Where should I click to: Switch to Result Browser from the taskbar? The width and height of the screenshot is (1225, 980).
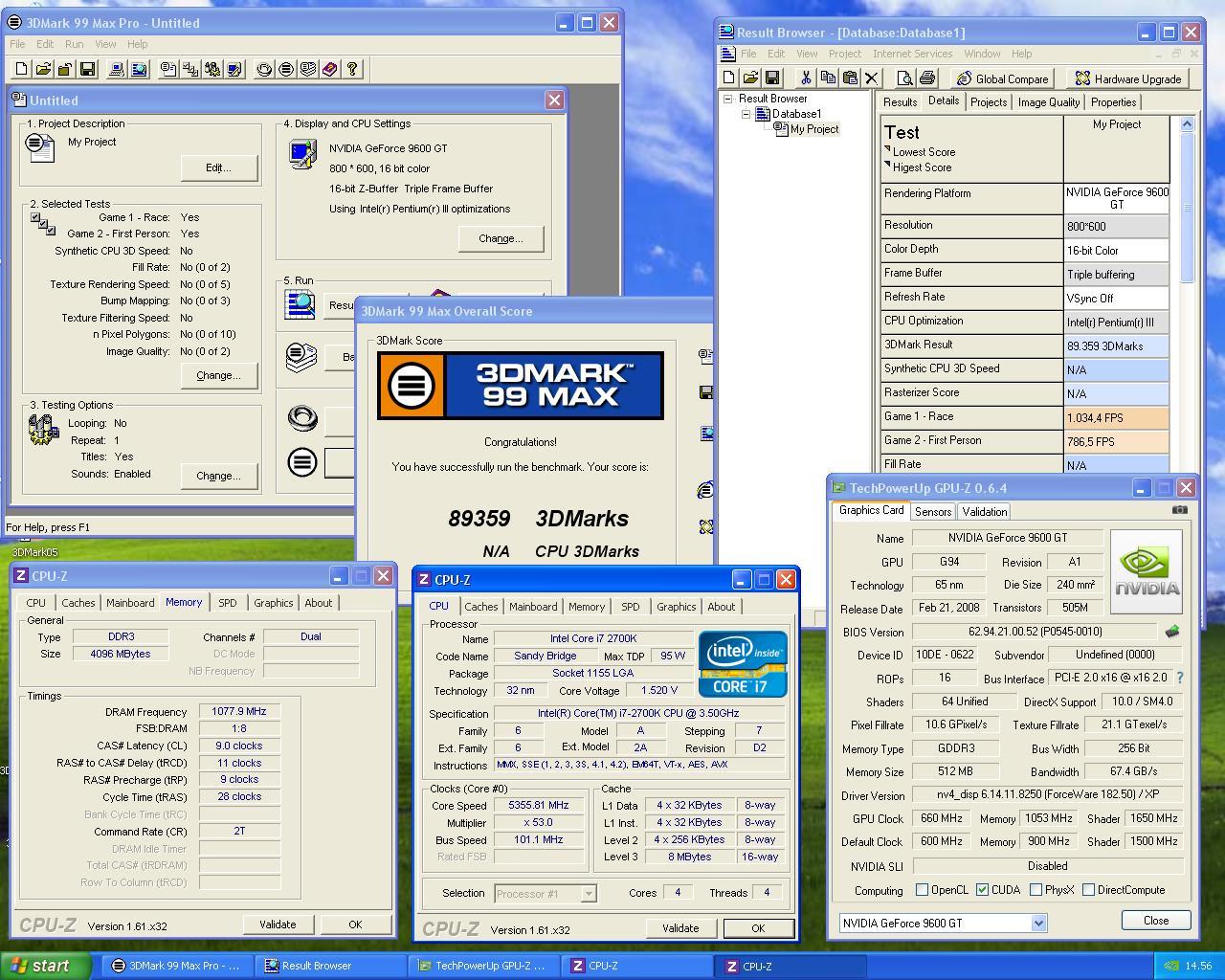(x=329, y=966)
